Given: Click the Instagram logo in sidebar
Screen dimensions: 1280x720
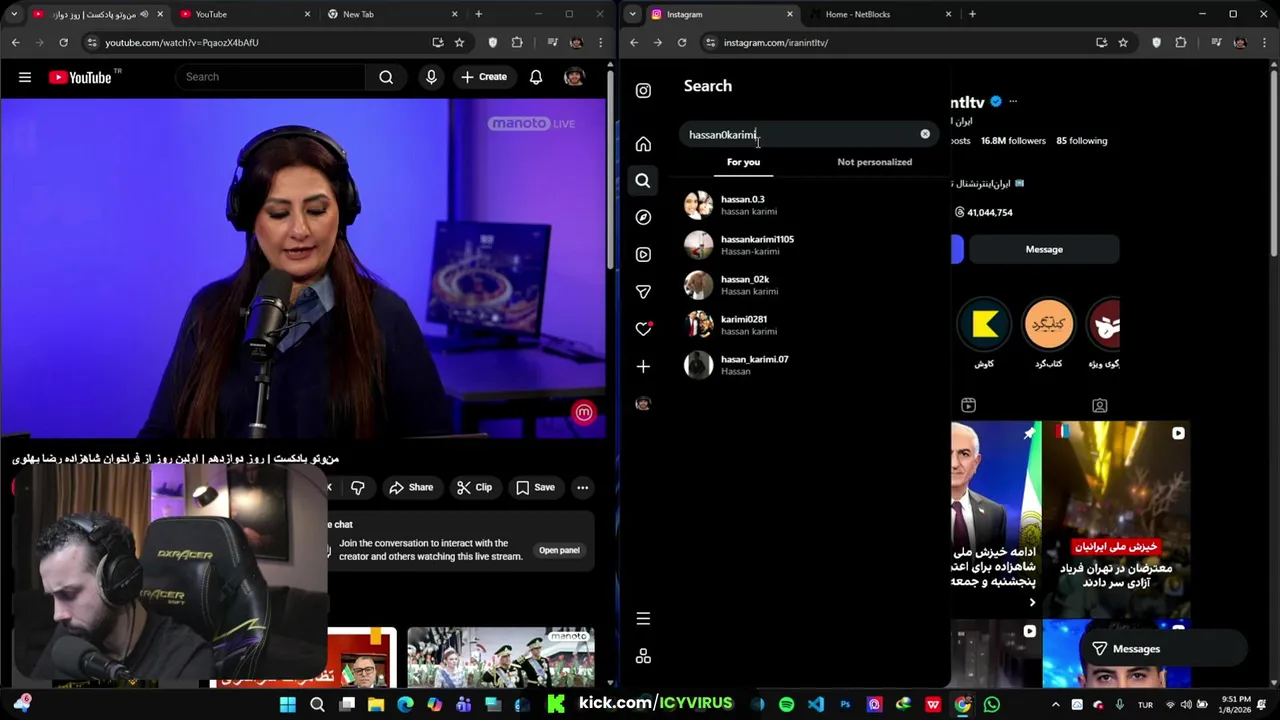Looking at the screenshot, I should tap(643, 91).
